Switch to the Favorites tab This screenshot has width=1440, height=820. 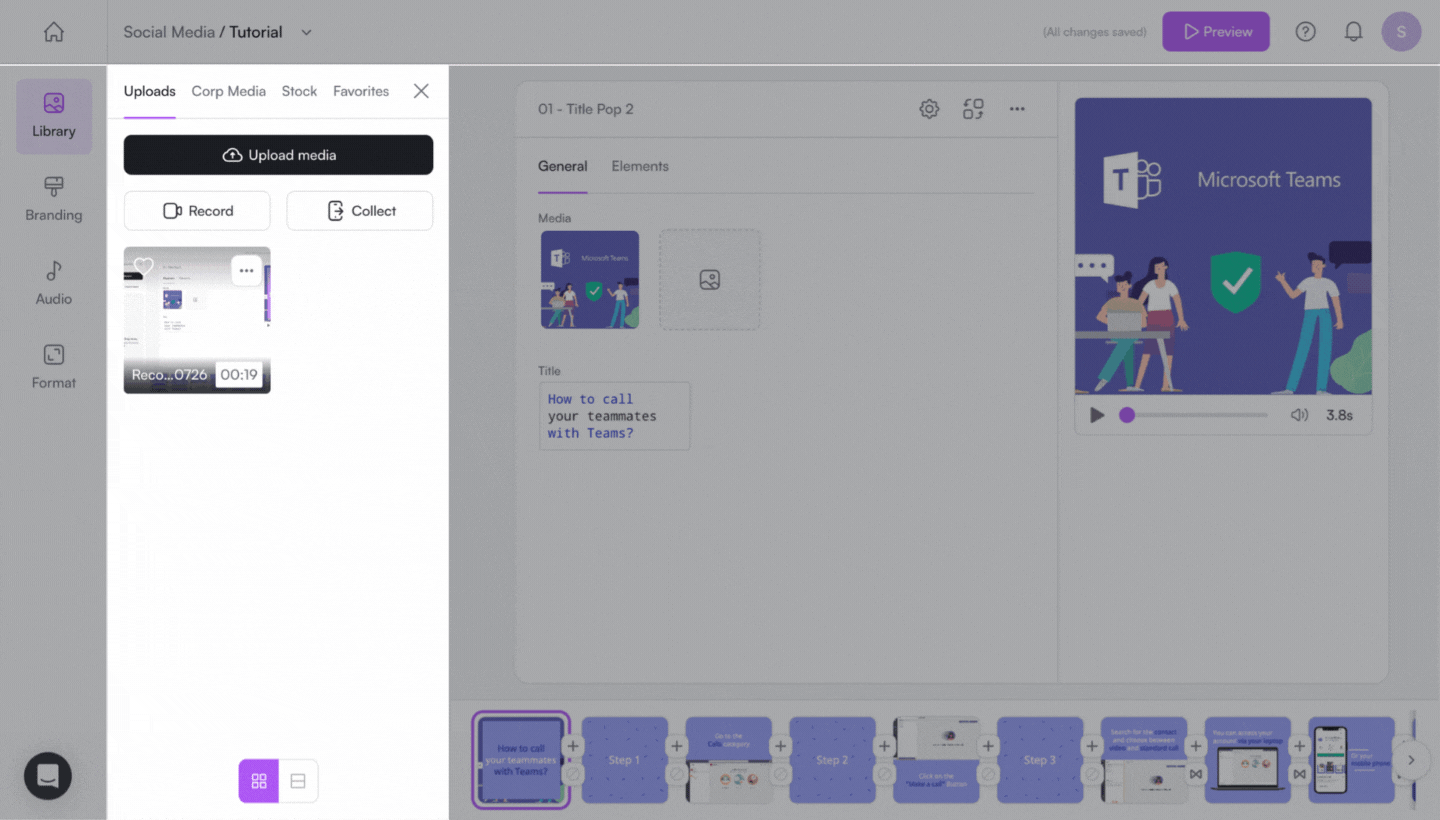click(361, 91)
